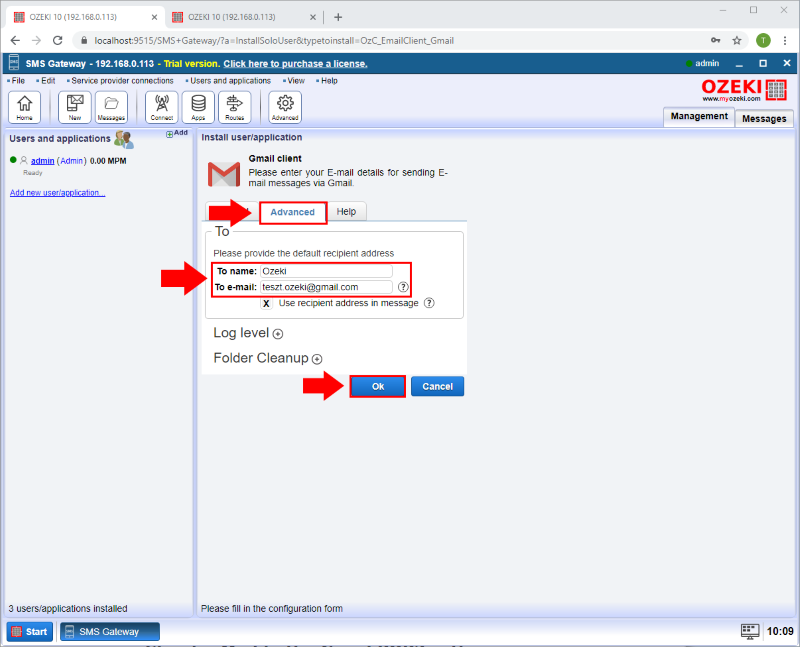Screen dimensions: 800x647
Task: Click the '3 users/applications installed' status text
Action: click(x=68, y=608)
